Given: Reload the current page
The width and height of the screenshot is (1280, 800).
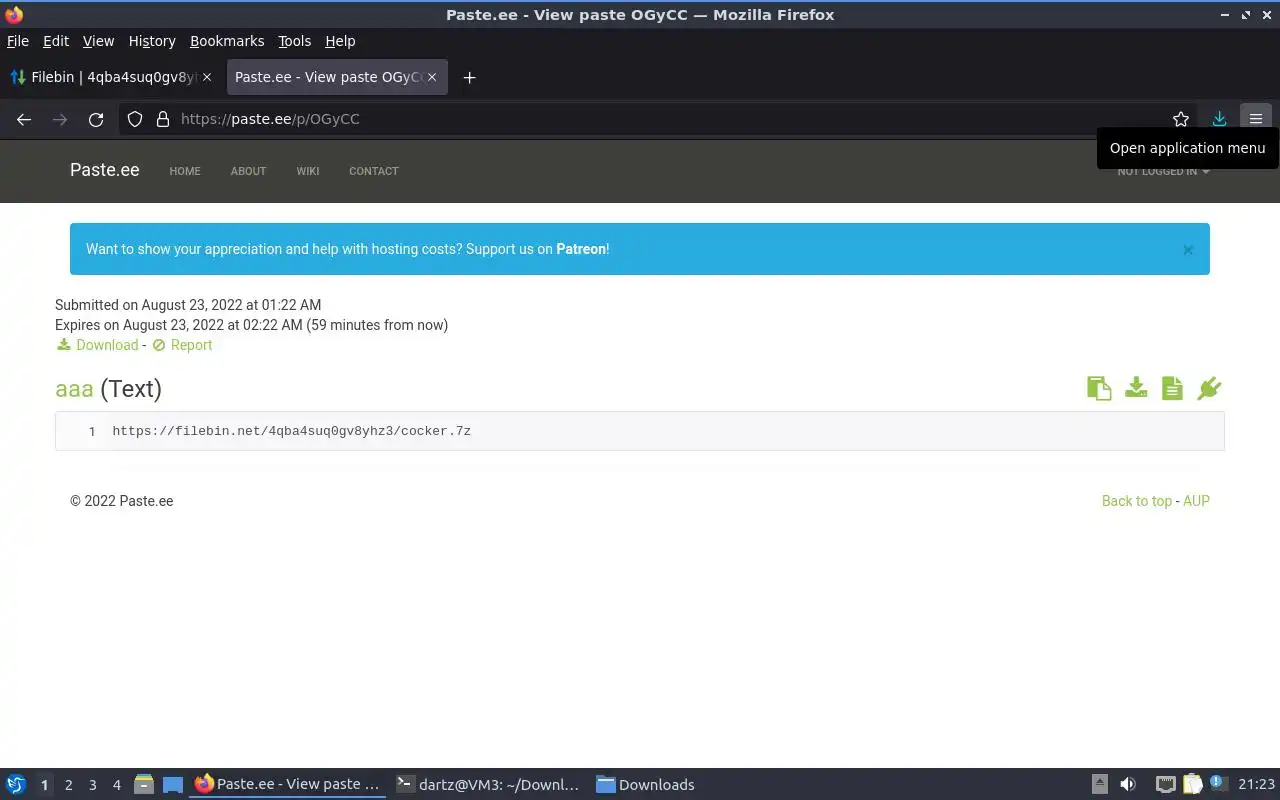Looking at the screenshot, I should 96,119.
